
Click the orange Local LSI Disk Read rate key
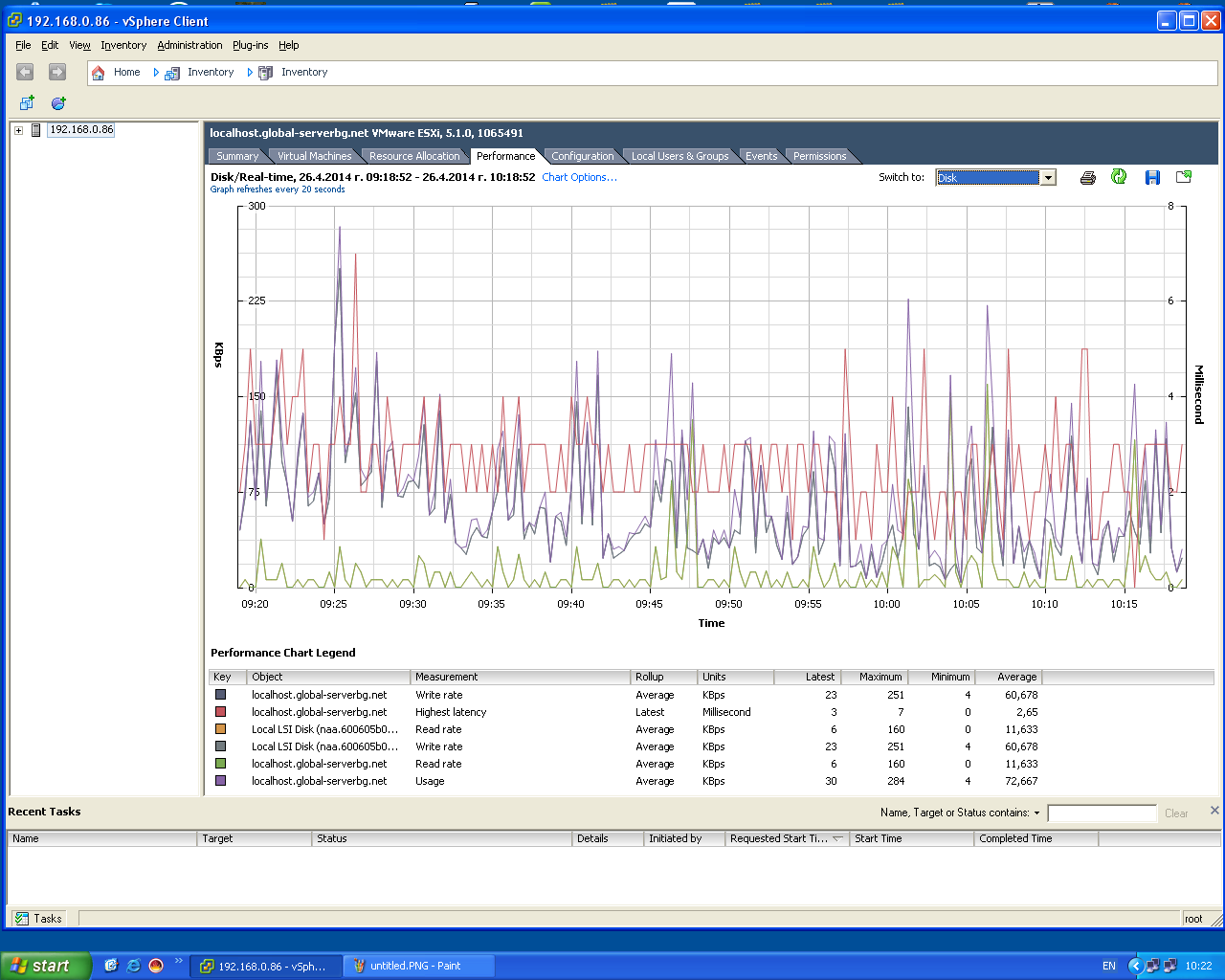pyautogui.click(x=221, y=729)
